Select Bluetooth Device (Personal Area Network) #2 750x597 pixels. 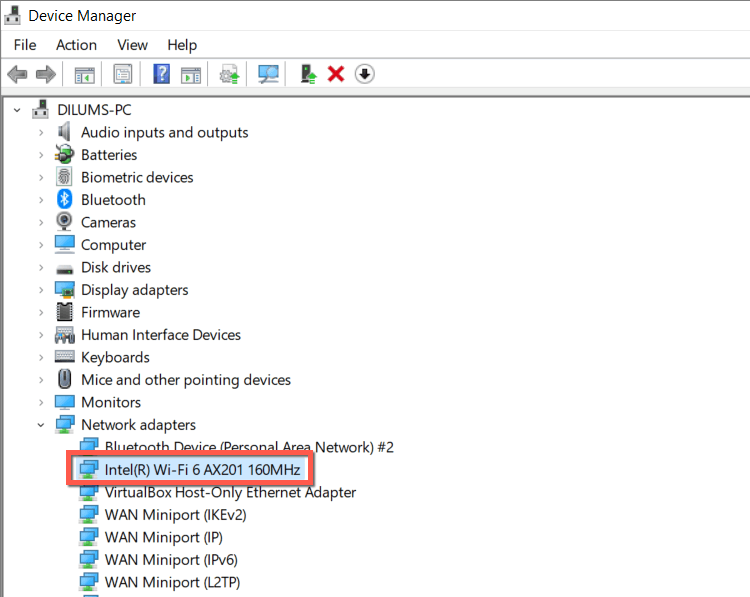tap(249, 447)
